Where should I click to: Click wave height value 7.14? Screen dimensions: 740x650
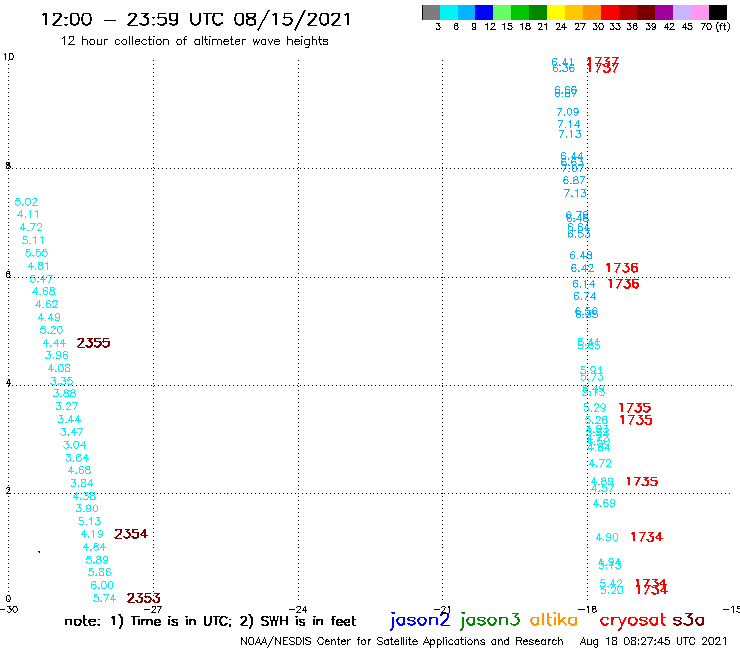point(569,125)
